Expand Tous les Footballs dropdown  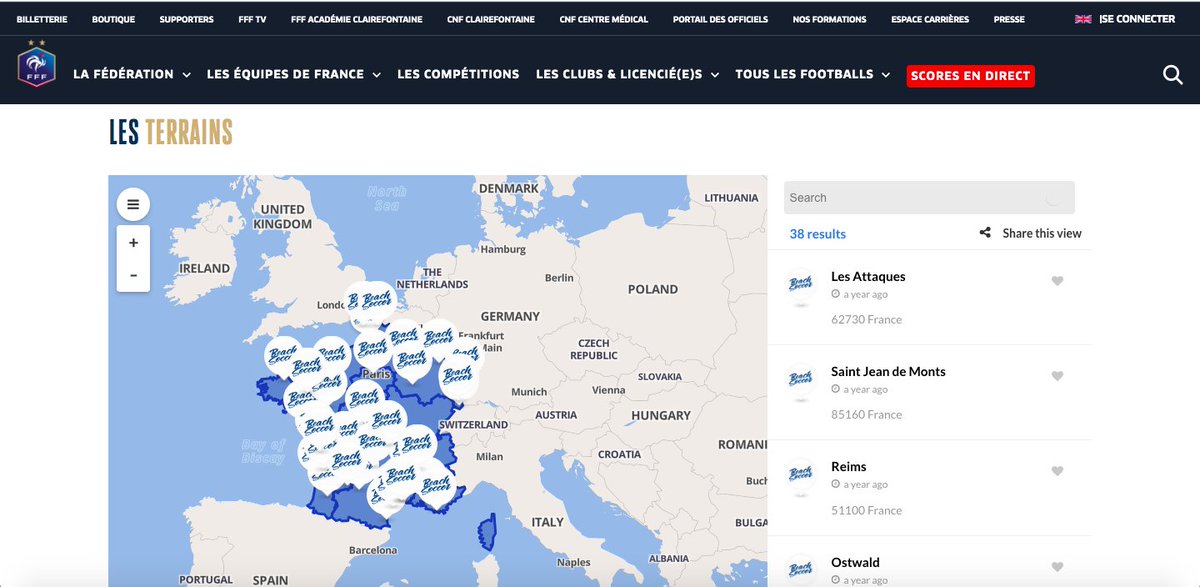coord(813,74)
